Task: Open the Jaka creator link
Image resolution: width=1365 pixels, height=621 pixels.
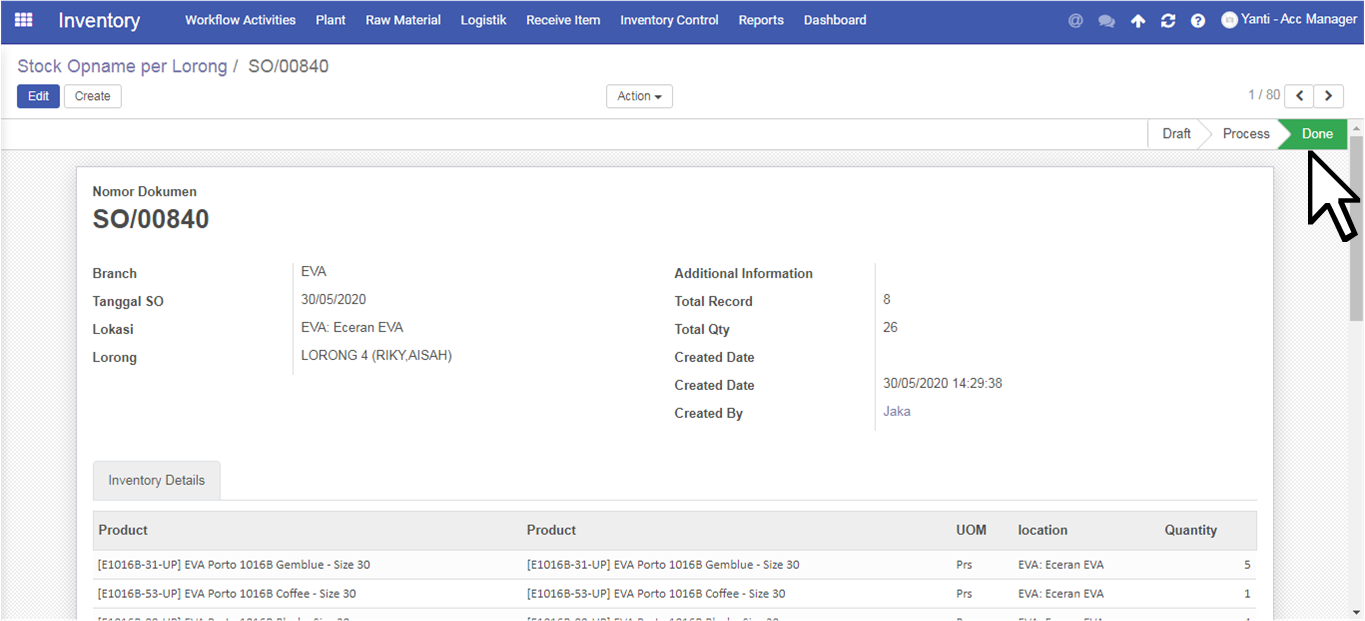Action: pyautogui.click(x=897, y=411)
